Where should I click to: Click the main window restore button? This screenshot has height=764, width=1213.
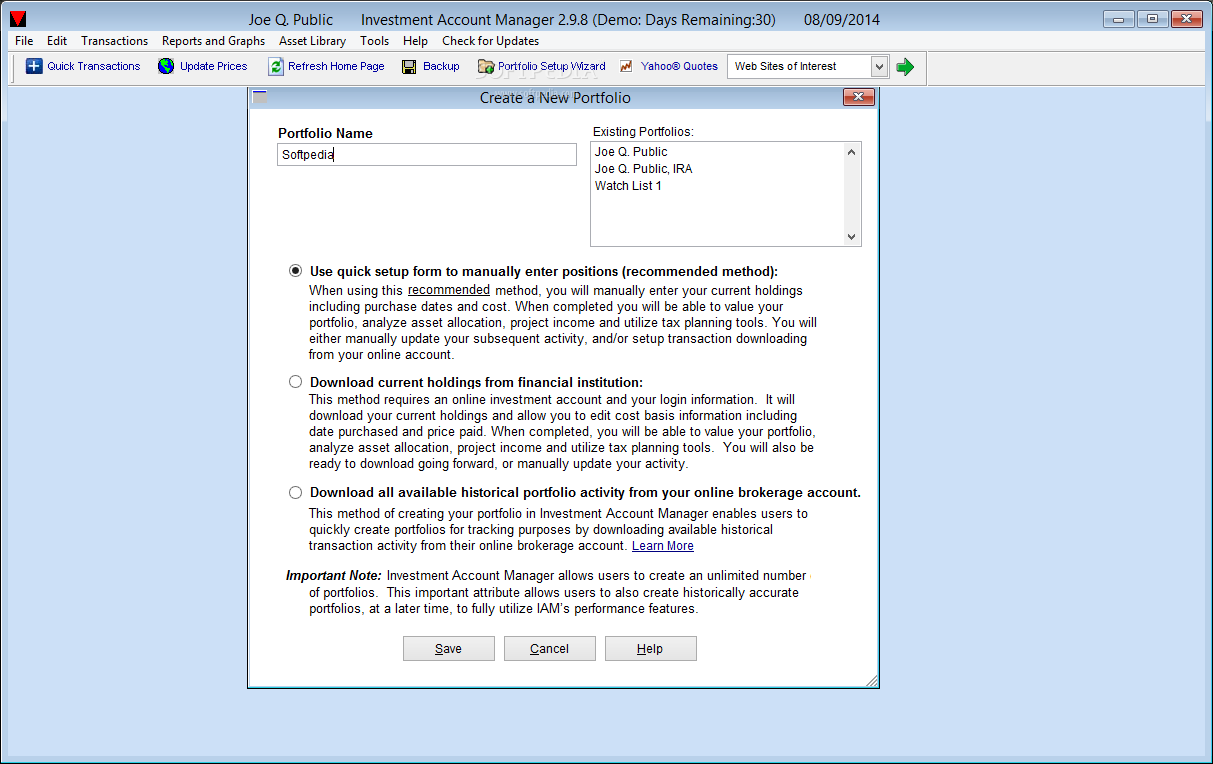(x=1152, y=18)
